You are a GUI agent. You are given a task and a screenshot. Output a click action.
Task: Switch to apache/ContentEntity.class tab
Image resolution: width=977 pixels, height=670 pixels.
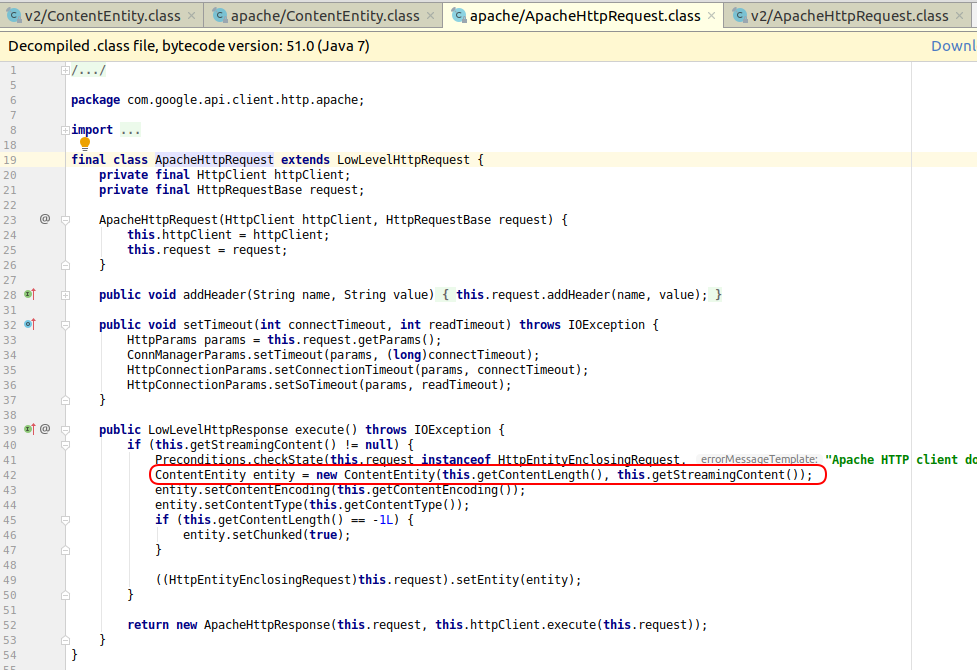point(325,16)
